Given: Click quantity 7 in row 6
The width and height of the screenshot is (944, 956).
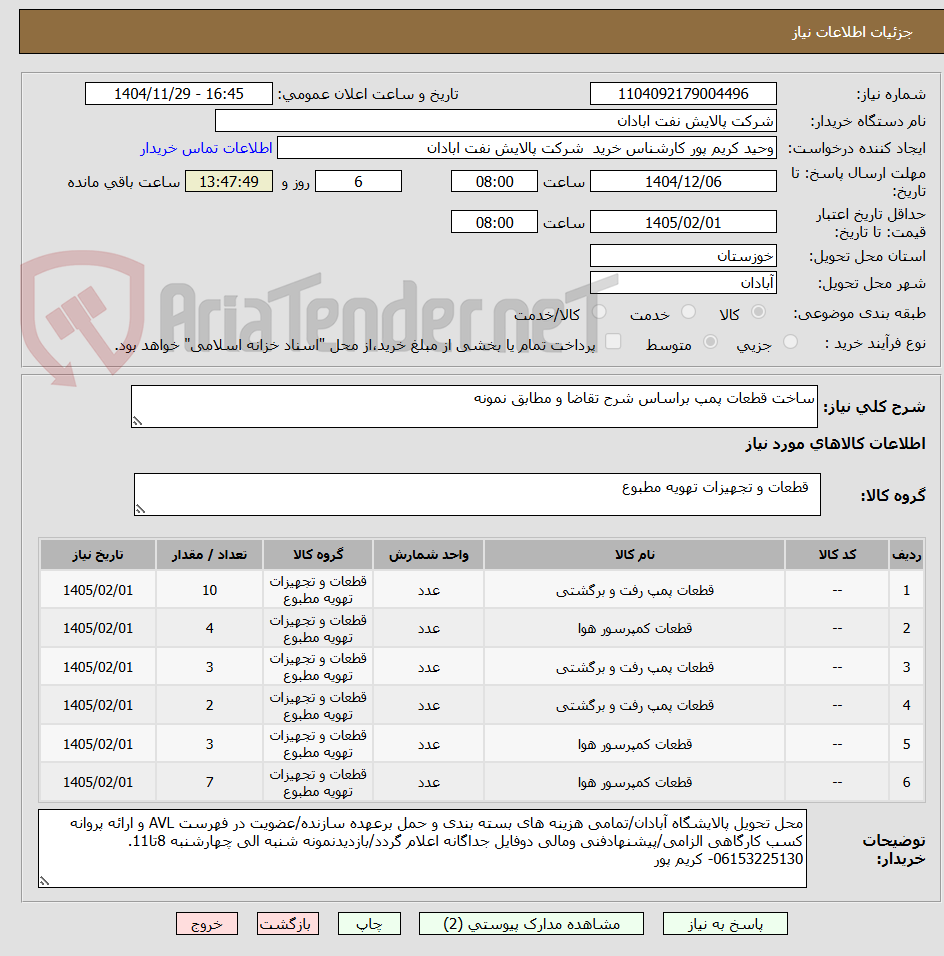Looking at the screenshot, I should point(209,782).
